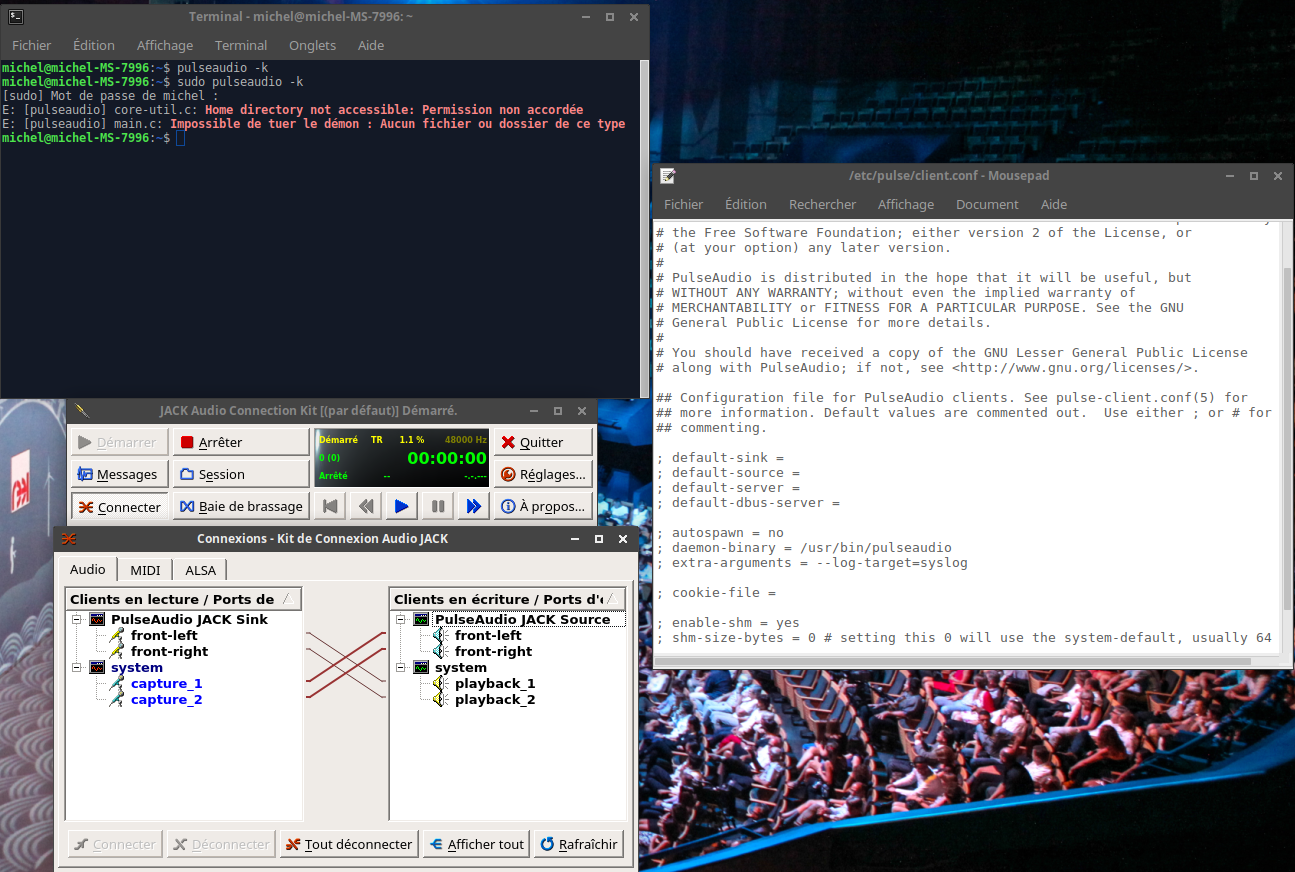Open Rechercher menu in Mousepad
The height and width of the screenshot is (872, 1295).
tap(822, 204)
